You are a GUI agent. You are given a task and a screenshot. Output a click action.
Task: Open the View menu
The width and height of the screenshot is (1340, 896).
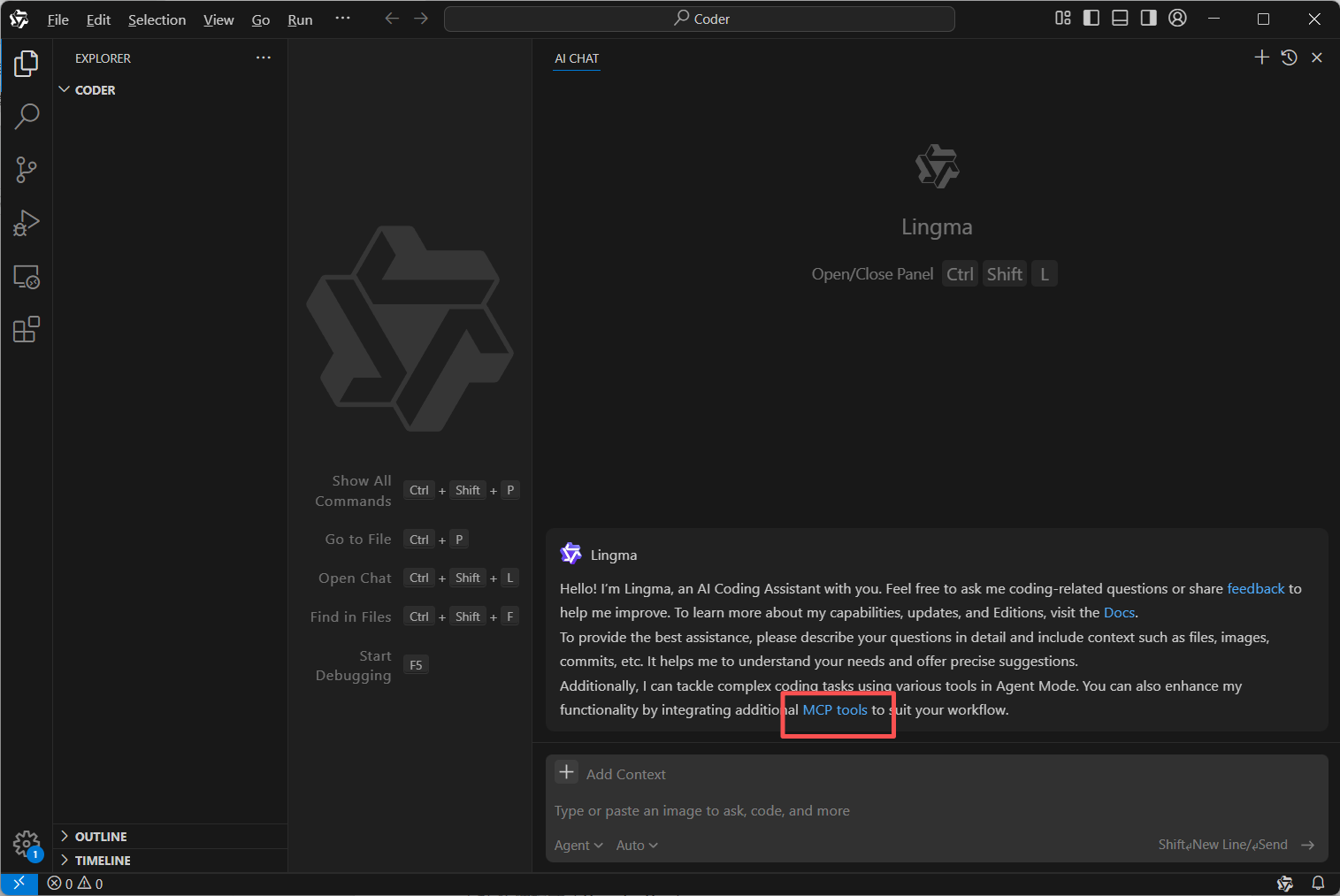(218, 19)
